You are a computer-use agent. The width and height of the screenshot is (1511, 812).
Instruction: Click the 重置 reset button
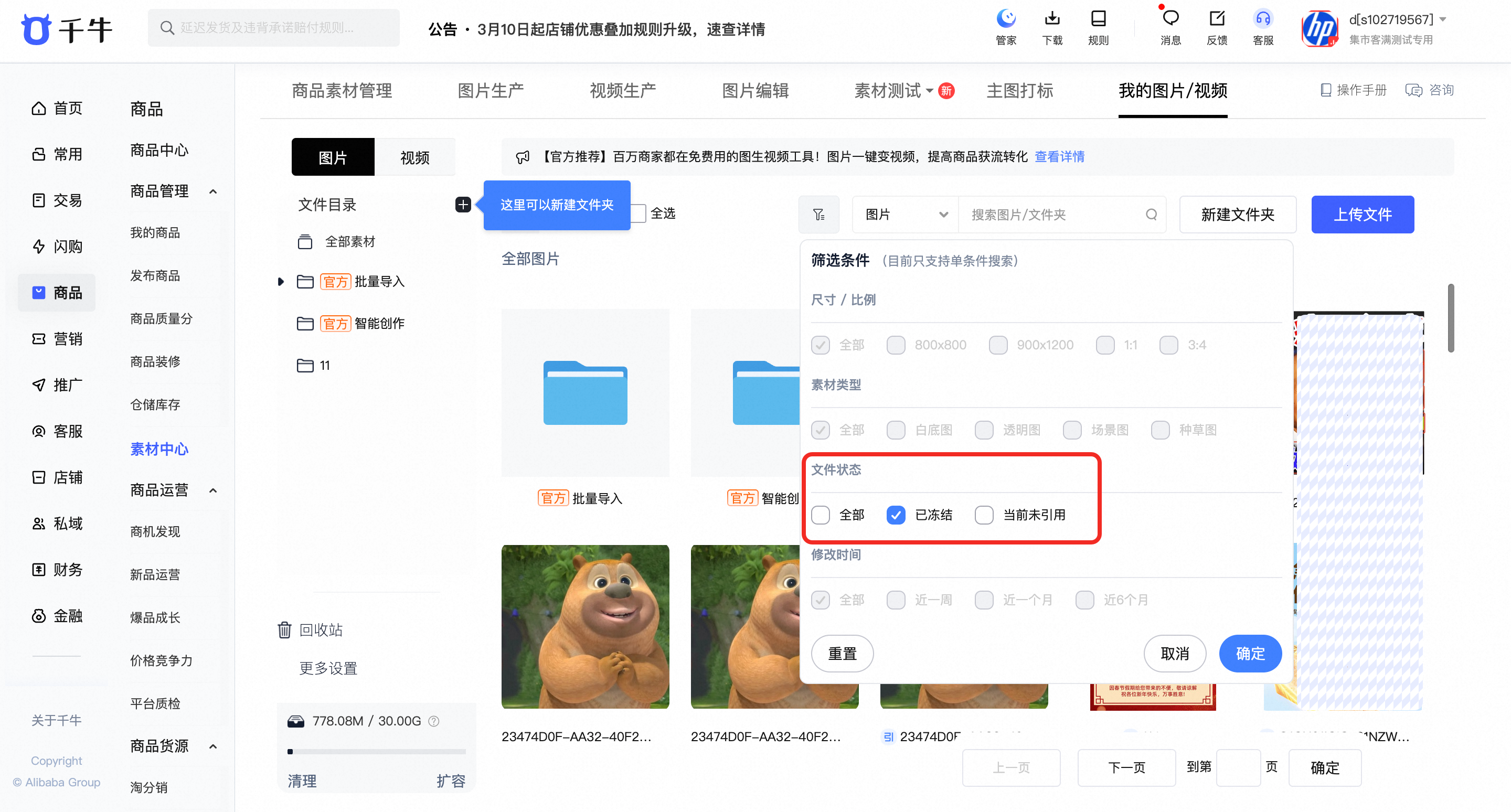pos(842,653)
